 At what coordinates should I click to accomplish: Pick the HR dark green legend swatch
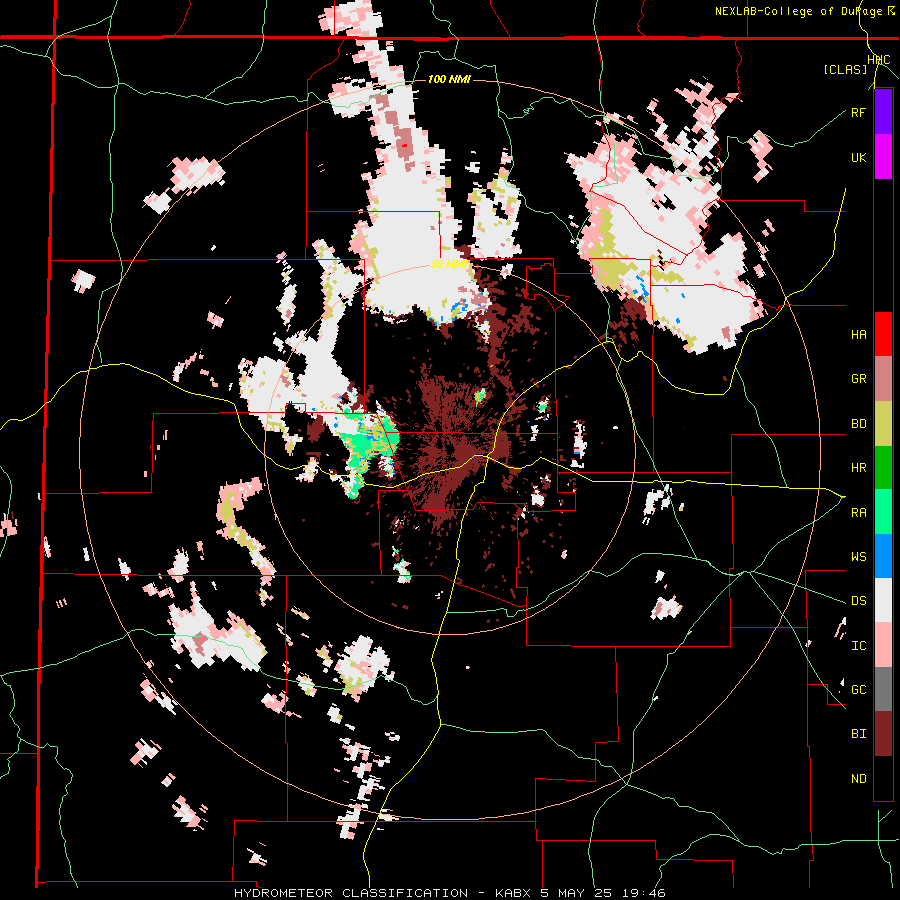883,468
